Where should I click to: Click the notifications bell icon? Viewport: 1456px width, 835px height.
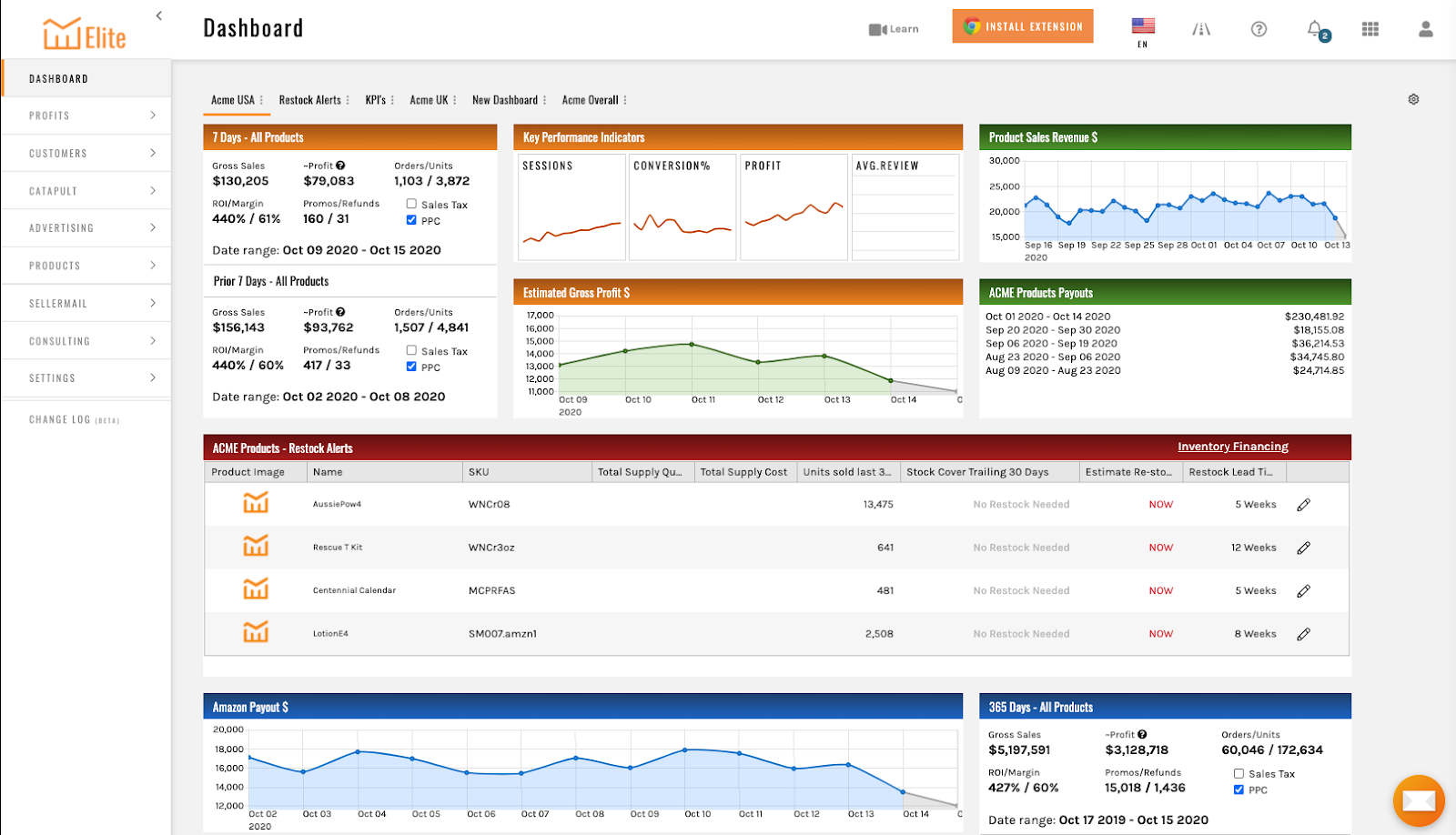pos(1315,29)
